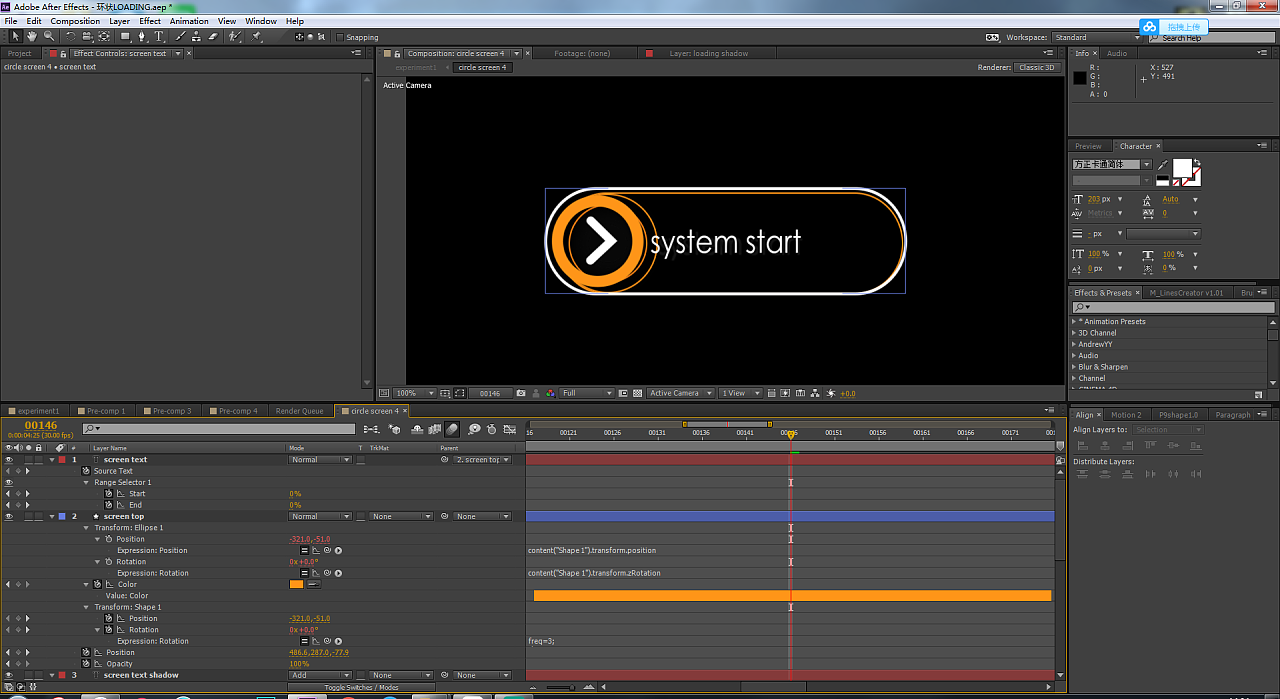Collapse the screen text layer triangle
The height and width of the screenshot is (699, 1280).
point(52,460)
